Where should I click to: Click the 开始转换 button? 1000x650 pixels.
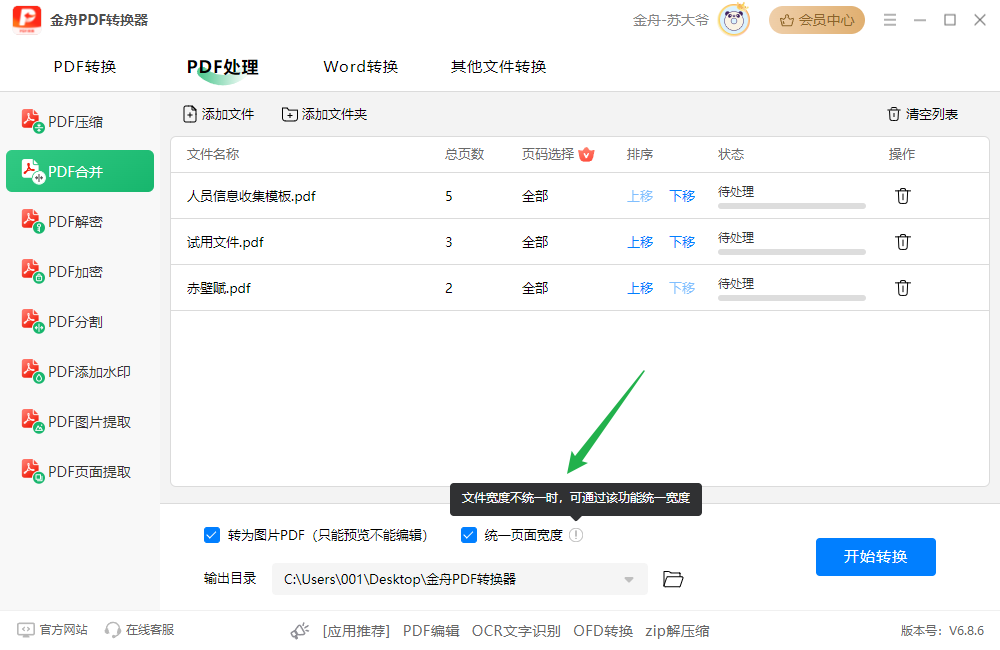click(x=876, y=557)
